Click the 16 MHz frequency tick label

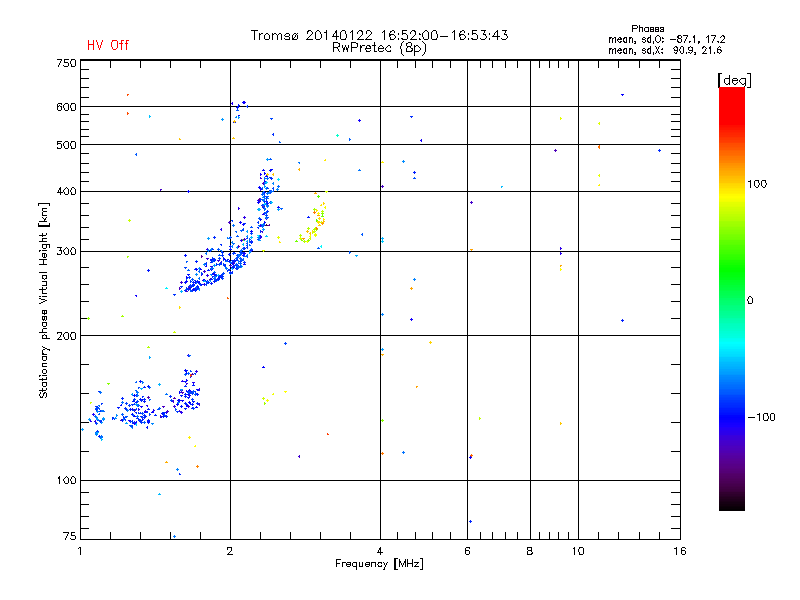[x=680, y=551]
